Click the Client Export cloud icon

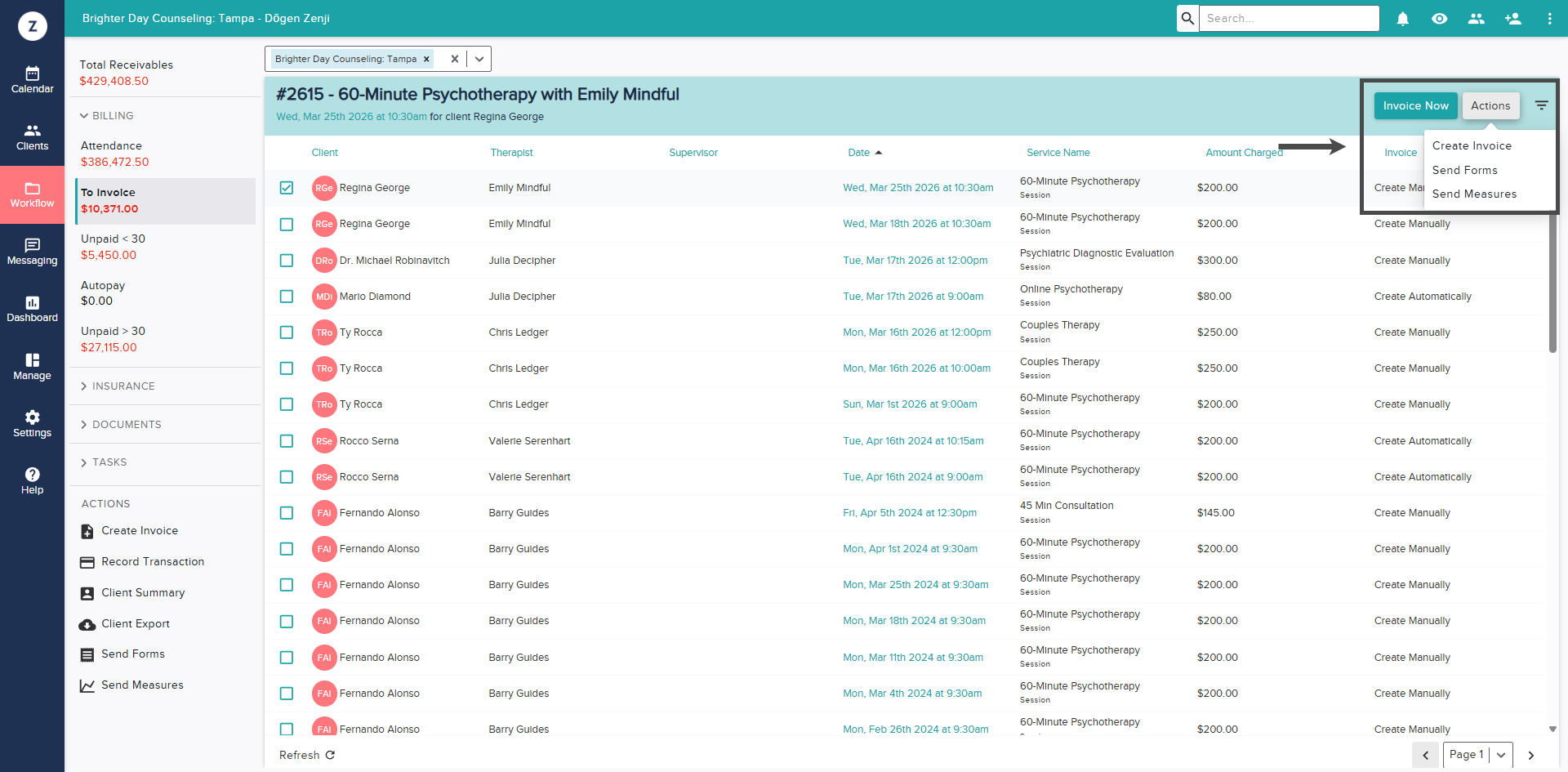[87, 624]
